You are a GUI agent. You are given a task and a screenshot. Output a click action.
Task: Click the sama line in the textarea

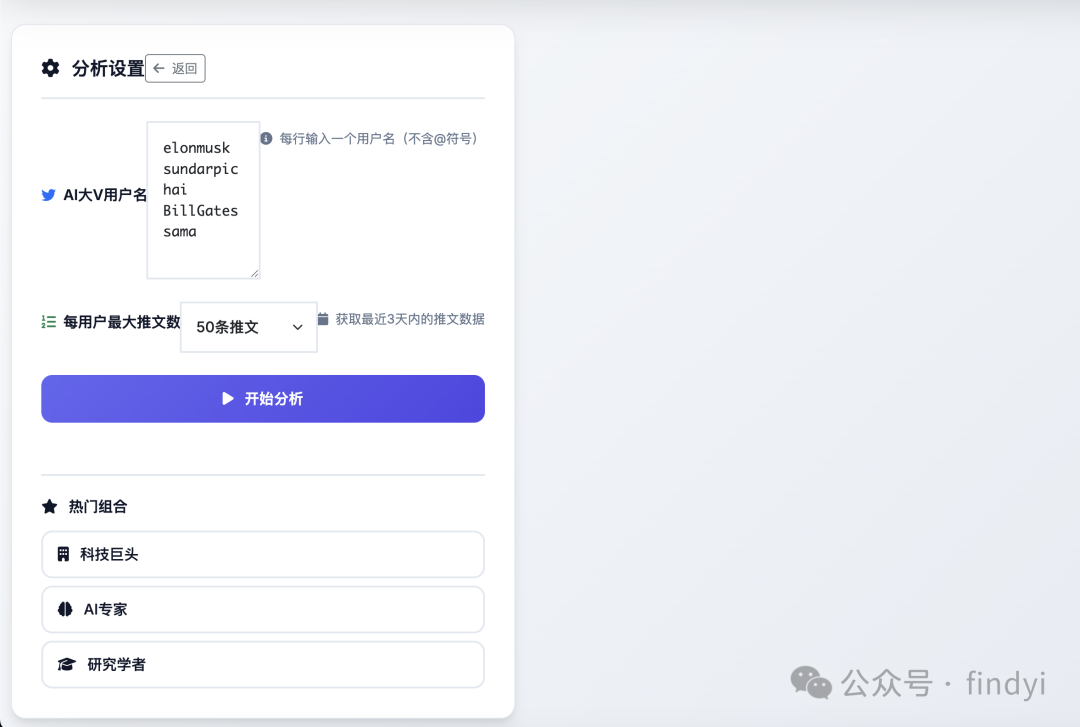pyautogui.click(x=180, y=232)
